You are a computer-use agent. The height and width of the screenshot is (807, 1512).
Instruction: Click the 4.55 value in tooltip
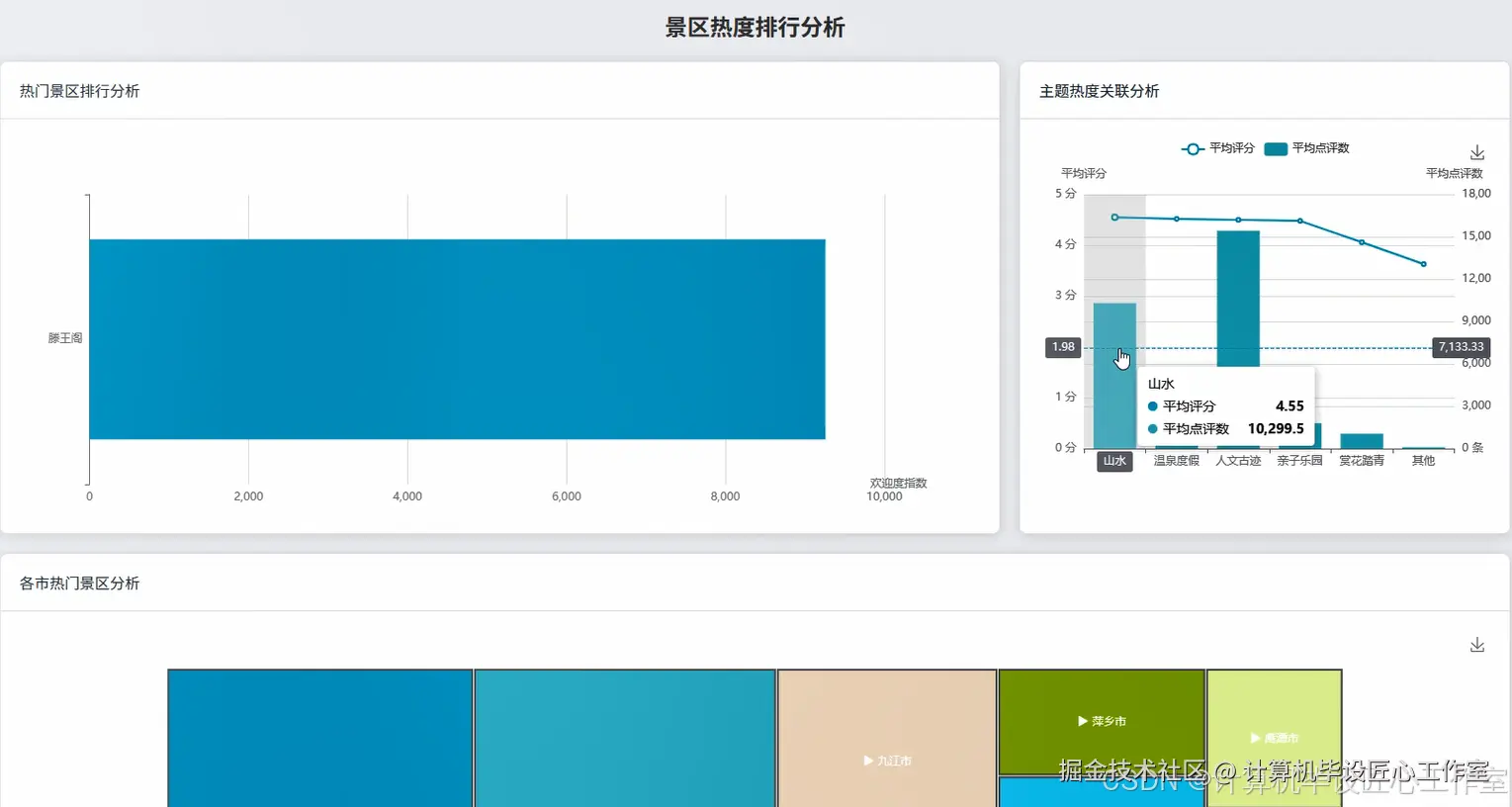(x=1290, y=406)
